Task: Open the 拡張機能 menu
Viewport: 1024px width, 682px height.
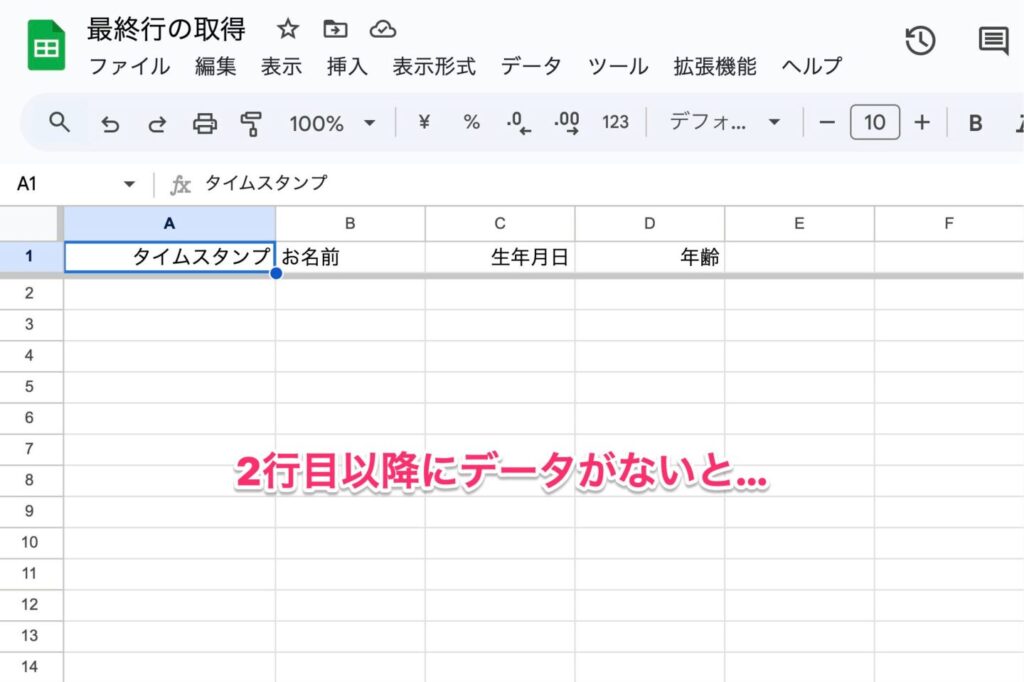Action: 714,66
